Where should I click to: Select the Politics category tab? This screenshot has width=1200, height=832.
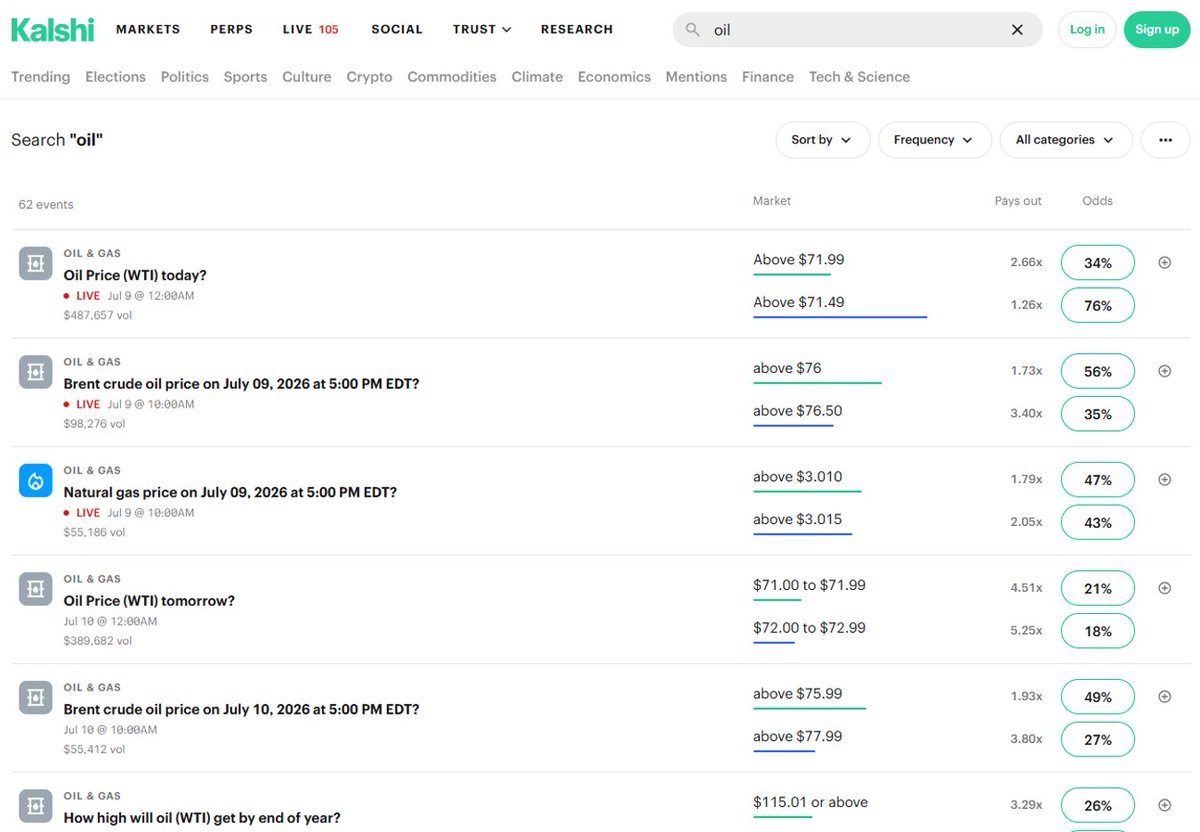point(185,77)
